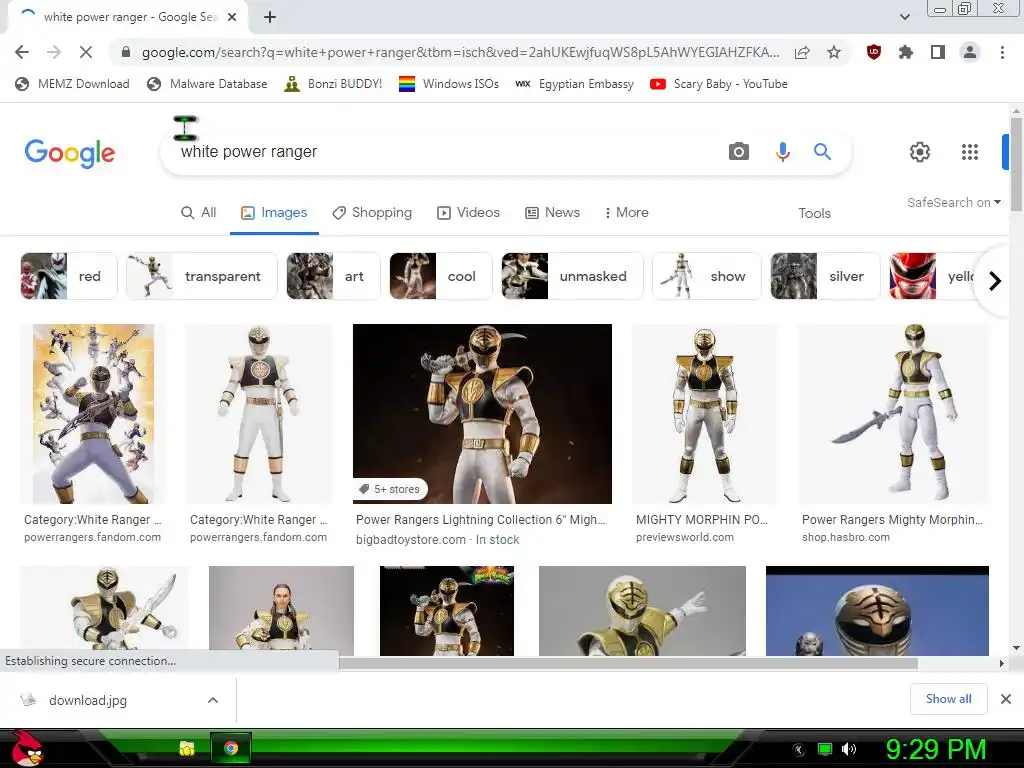Viewport: 1024px width, 768px height.
Task: Click the address bar URL
Action: pos(460,52)
